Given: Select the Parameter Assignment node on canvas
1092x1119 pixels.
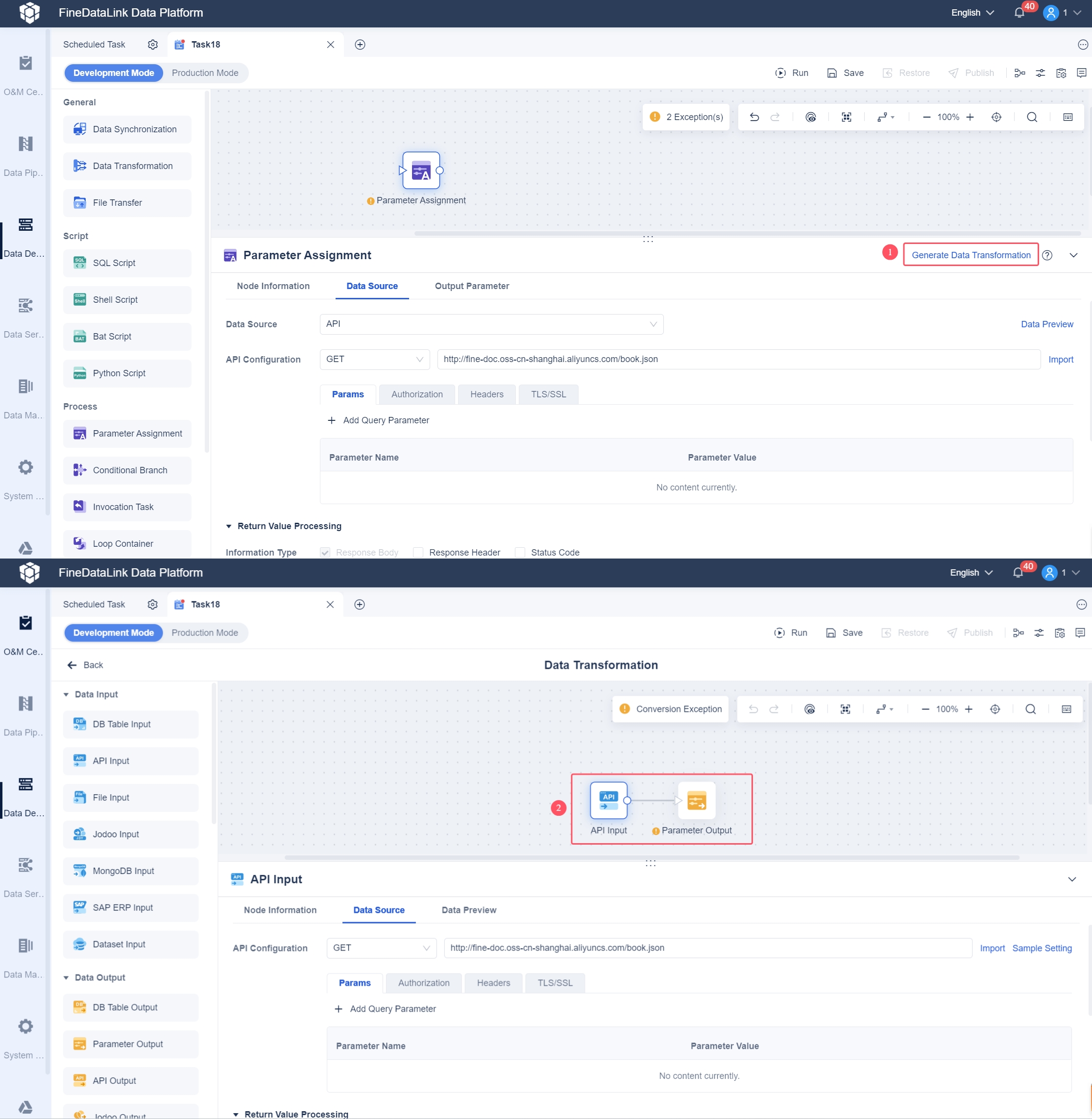Looking at the screenshot, I should pyautogui.click(x=421, y=170).
